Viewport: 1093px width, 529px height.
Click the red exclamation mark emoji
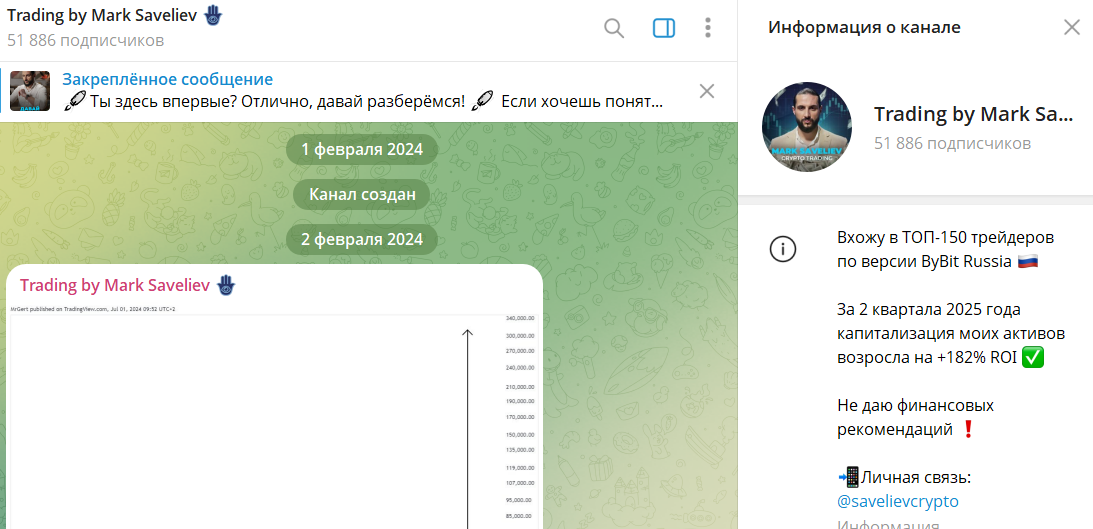[x=967, y=430]
